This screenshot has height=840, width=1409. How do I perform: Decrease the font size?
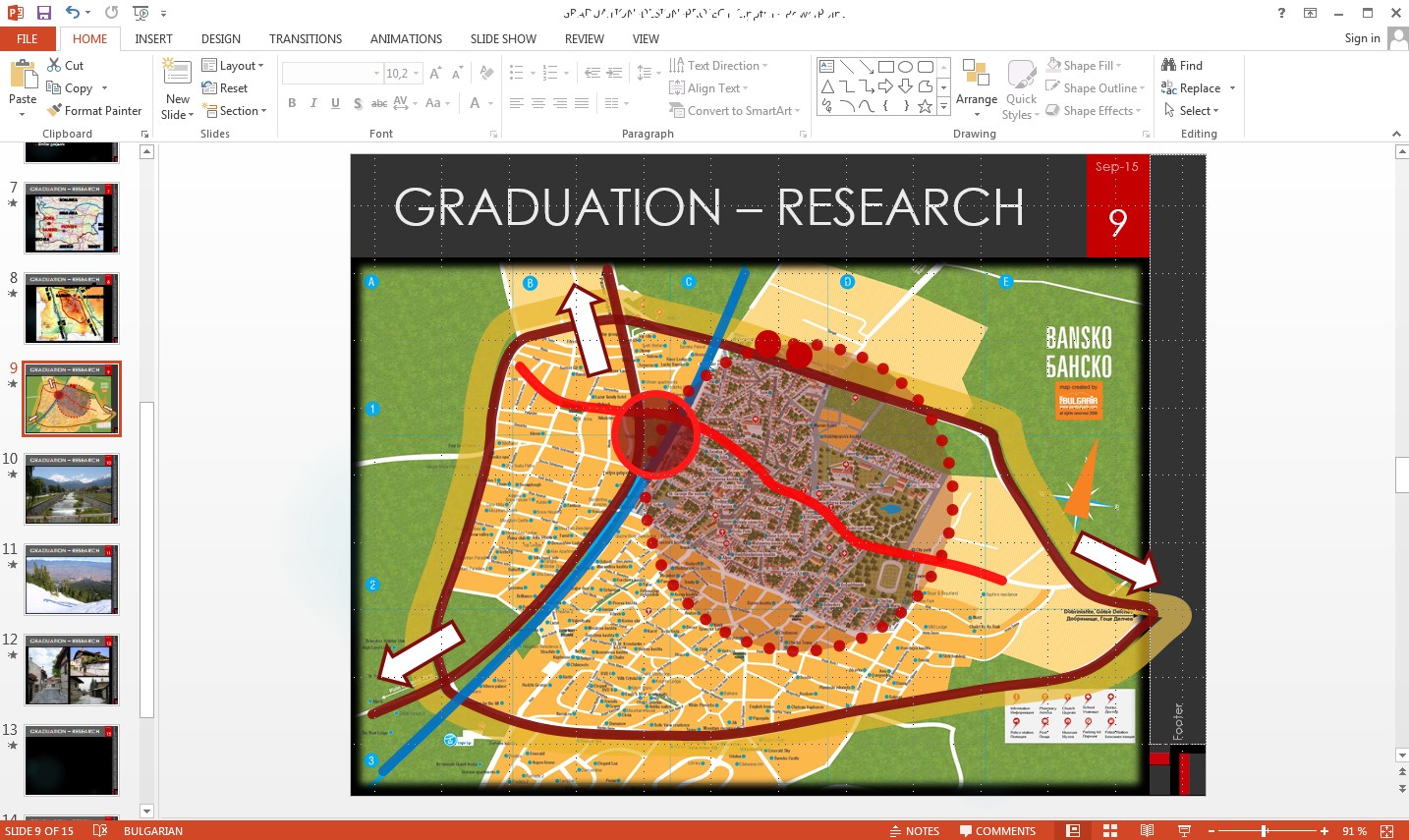pos(458,74)
